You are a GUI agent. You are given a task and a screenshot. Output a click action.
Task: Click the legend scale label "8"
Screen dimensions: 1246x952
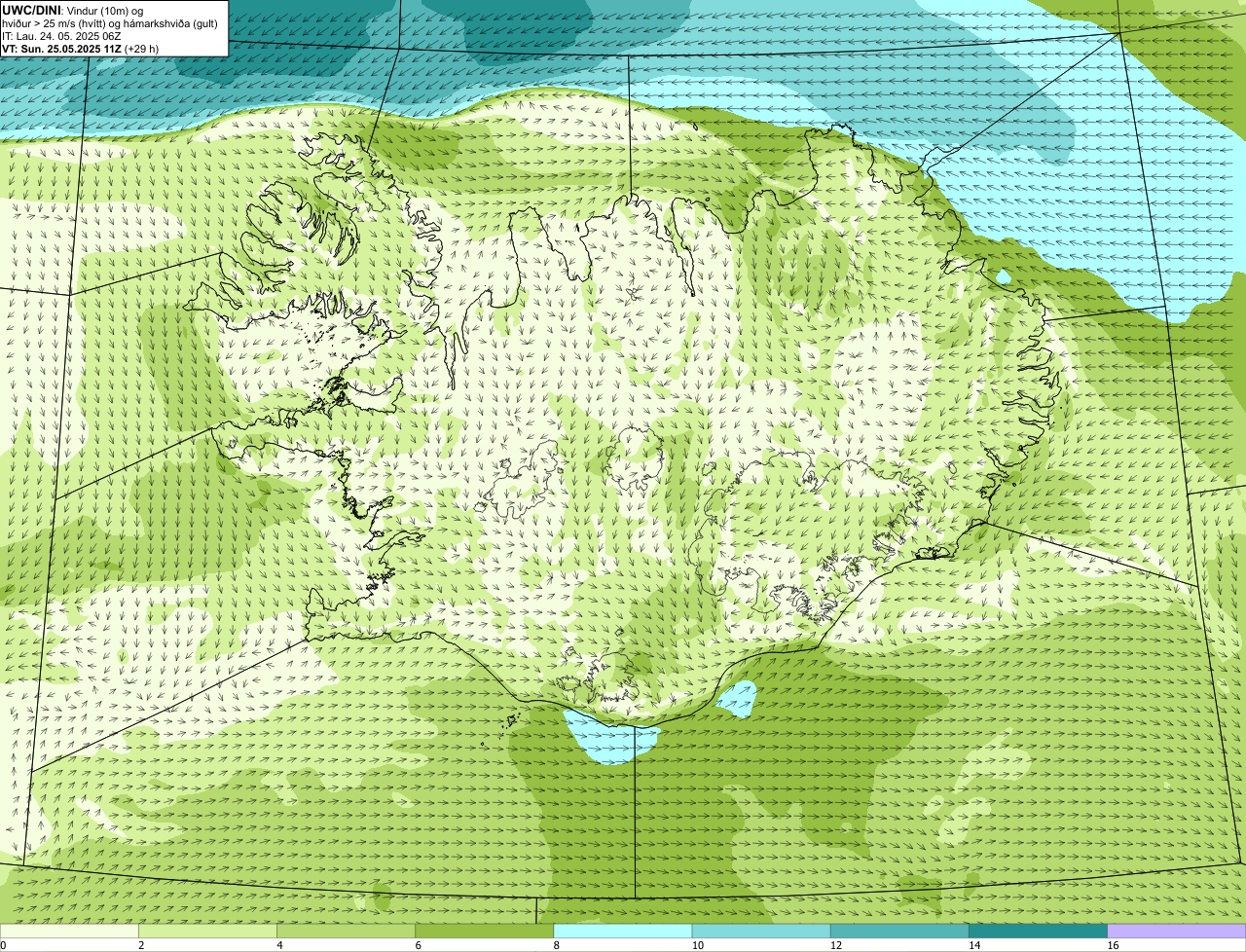click(557, 945)
